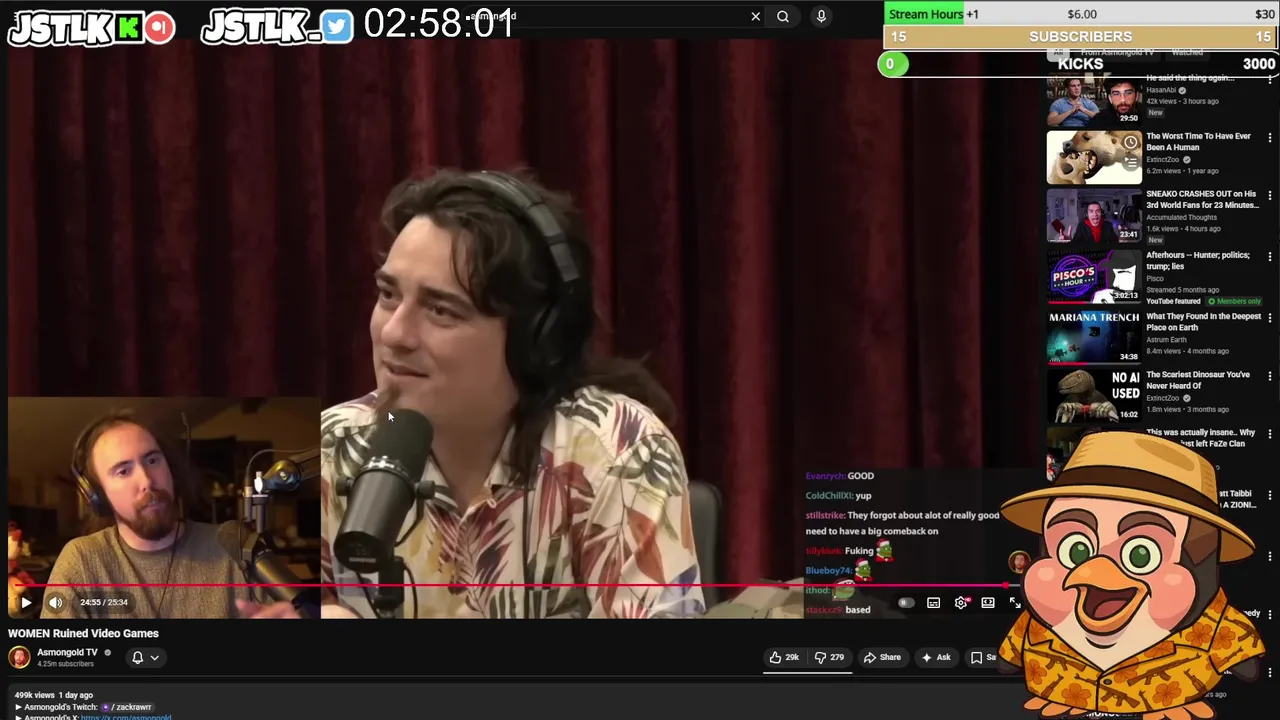The width and height of the screenshot is (1280, 720).
Task: Save video to playlist bookmark
Action: point(982,657)
